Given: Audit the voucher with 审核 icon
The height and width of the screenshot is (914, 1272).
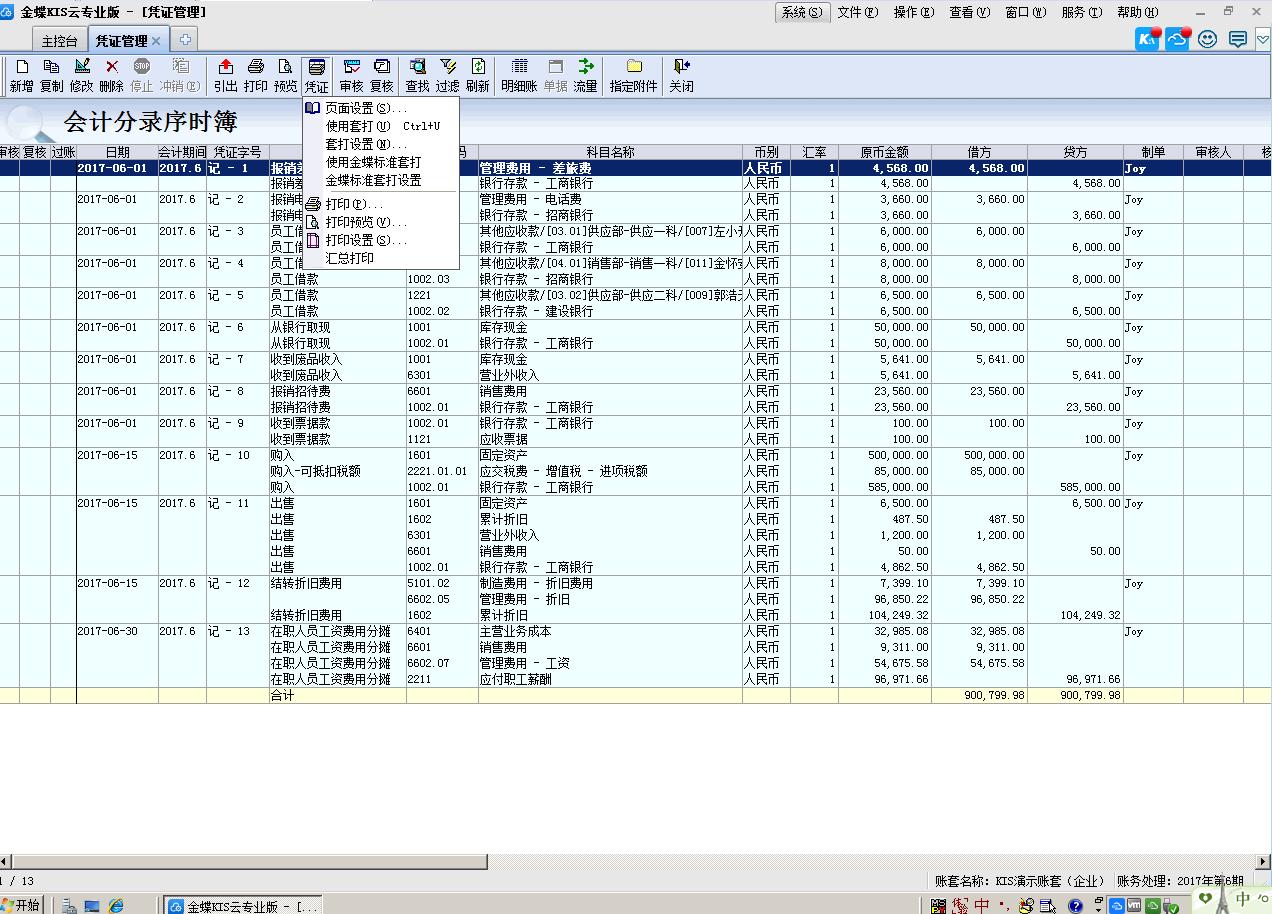Looking at the screenshot, I should 351,74.
